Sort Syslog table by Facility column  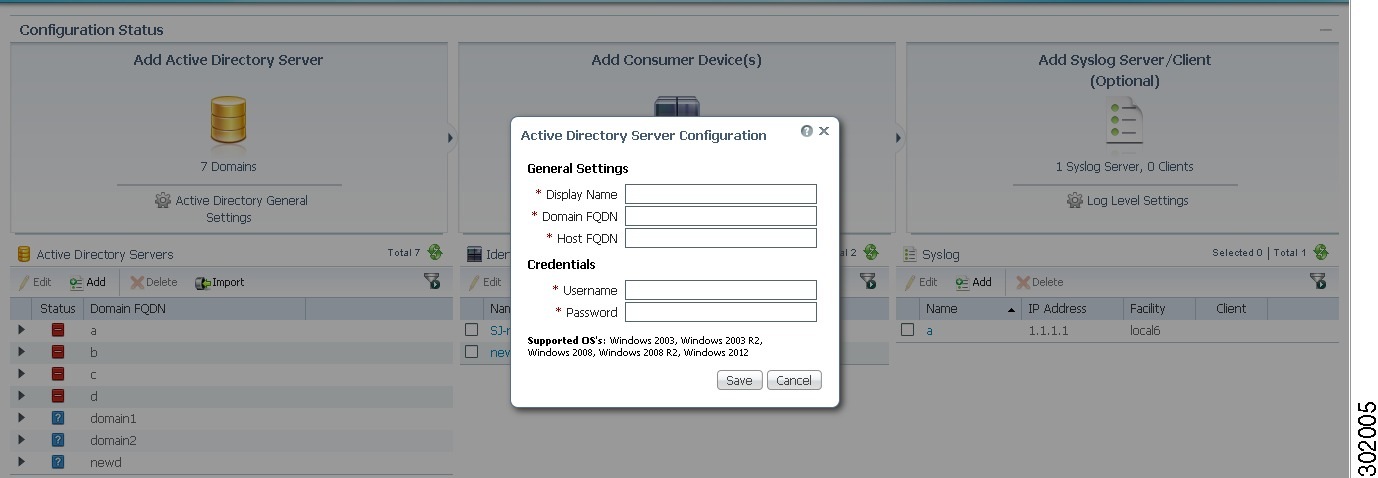click(1147, 309)
